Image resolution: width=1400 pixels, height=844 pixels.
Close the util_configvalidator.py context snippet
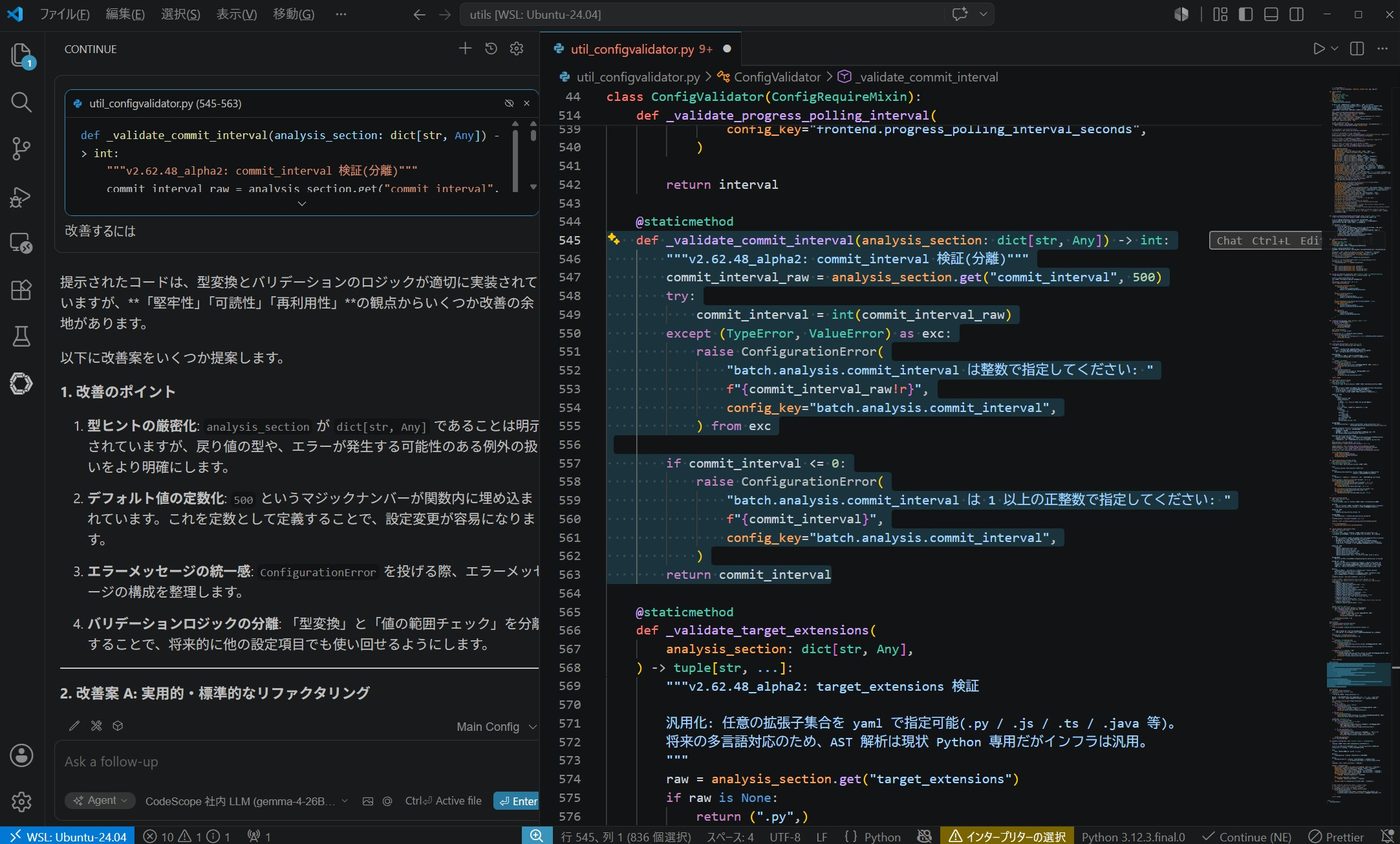click(x=527, y=103)
